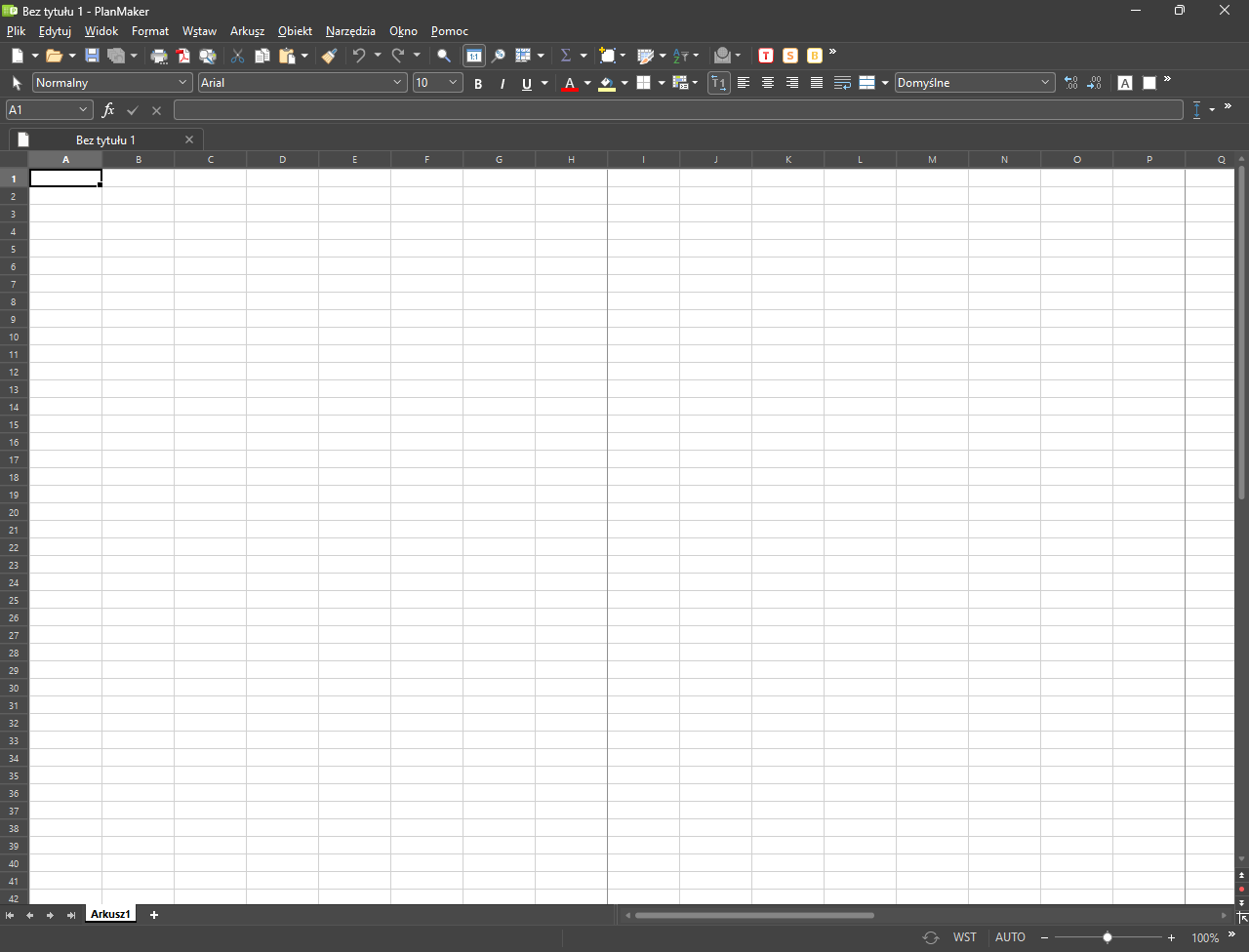Zoom in with the plus button
This screenshot has height=952, width=1249.
[1172, 937]
